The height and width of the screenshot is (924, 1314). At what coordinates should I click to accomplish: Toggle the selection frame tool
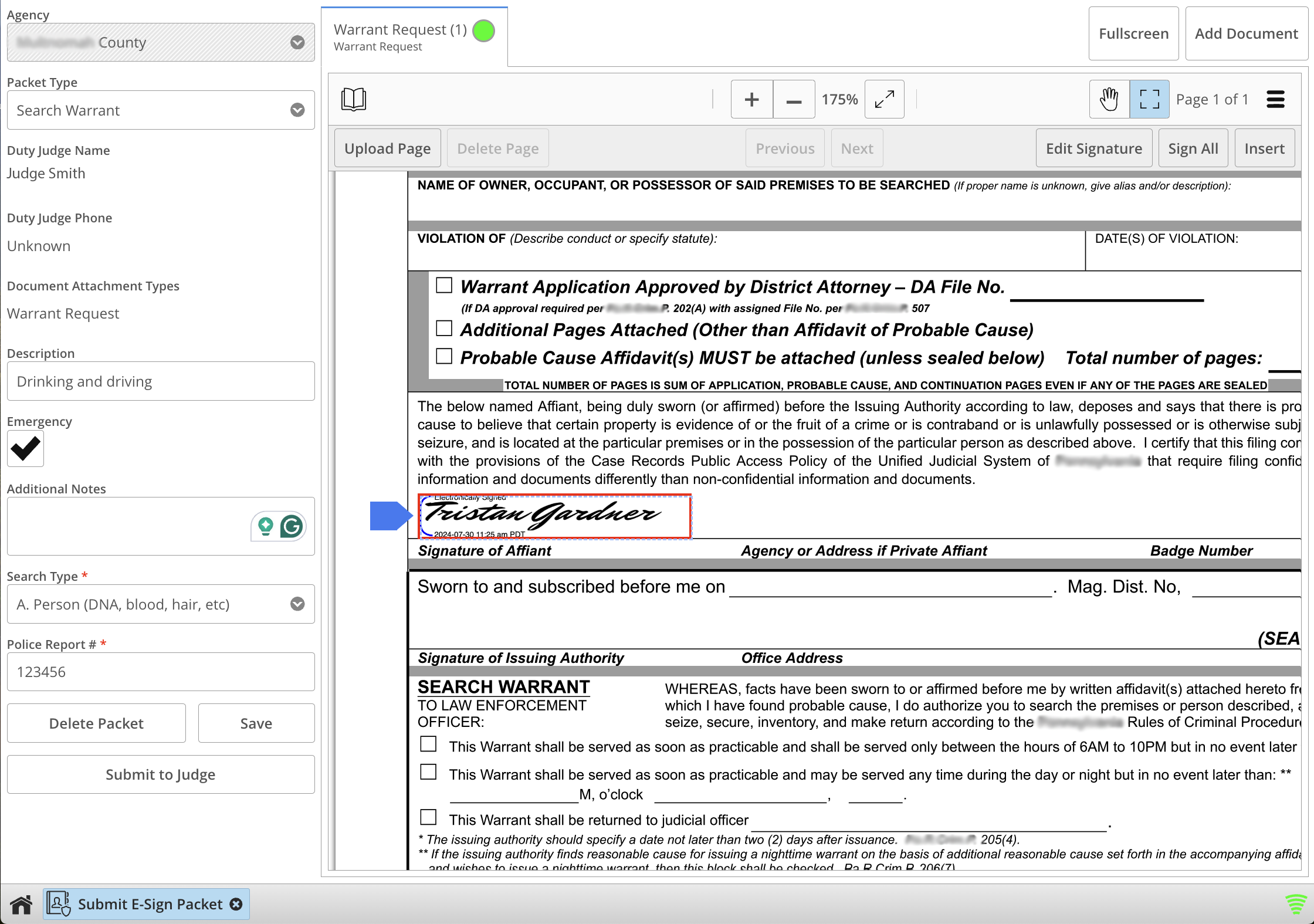(x=1149, y=99)
